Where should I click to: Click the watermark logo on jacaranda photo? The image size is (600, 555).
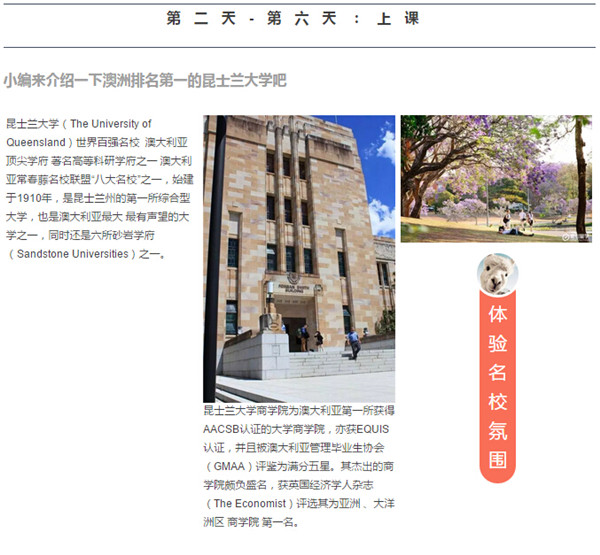[574, 236]
